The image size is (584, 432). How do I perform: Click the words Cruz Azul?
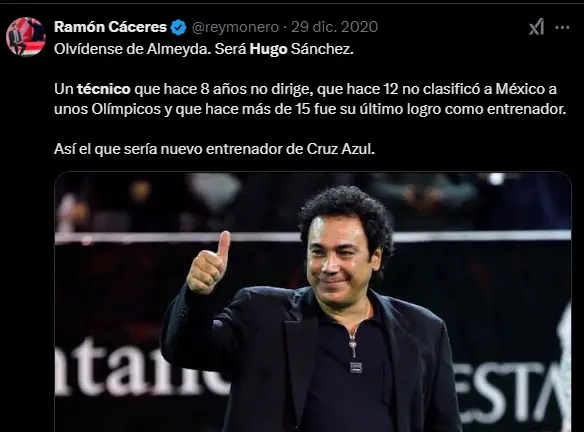tap(340, 149)
